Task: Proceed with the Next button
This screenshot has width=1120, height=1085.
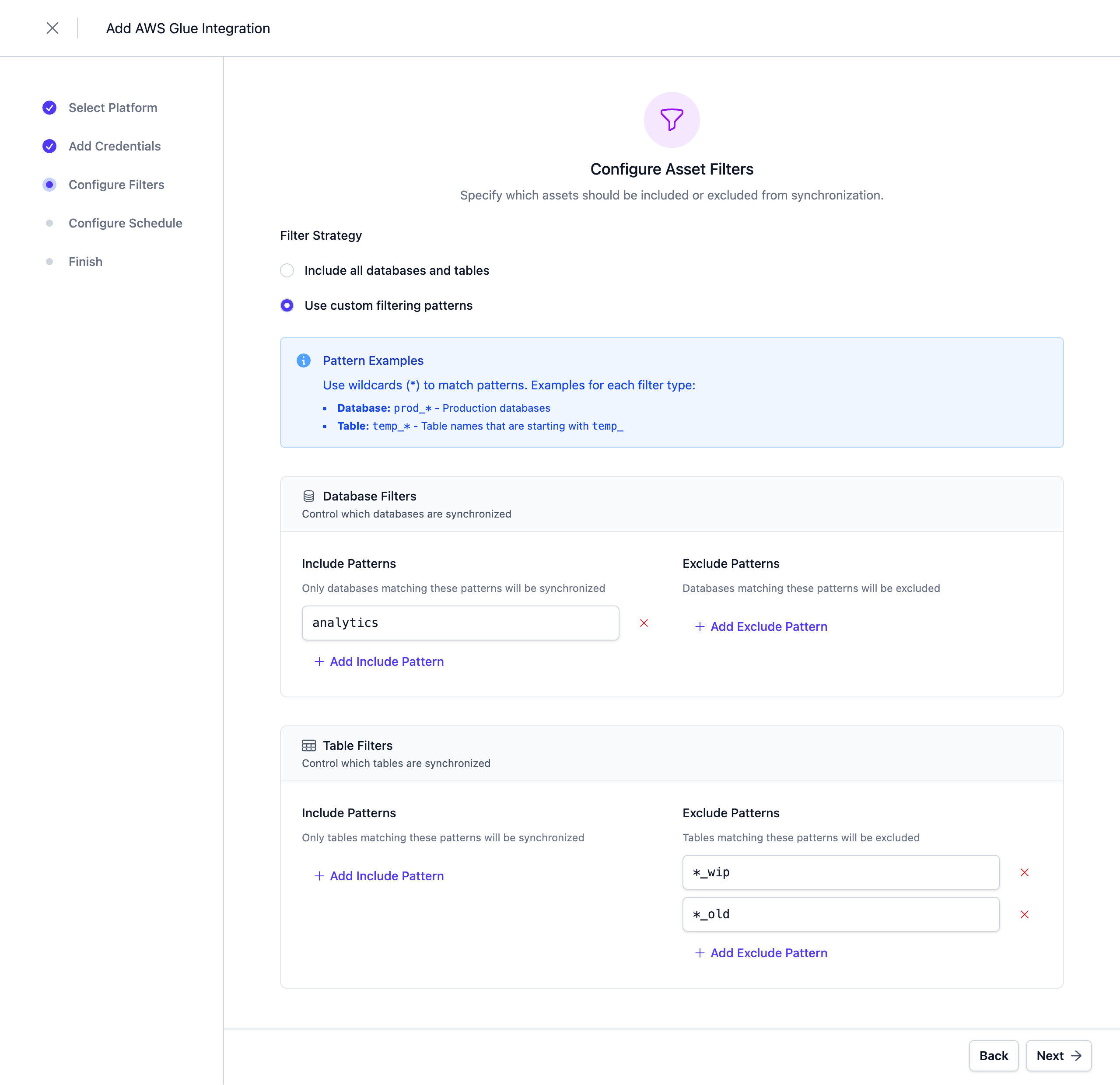Action: pyautogui.click(x=1058, y=1055)
